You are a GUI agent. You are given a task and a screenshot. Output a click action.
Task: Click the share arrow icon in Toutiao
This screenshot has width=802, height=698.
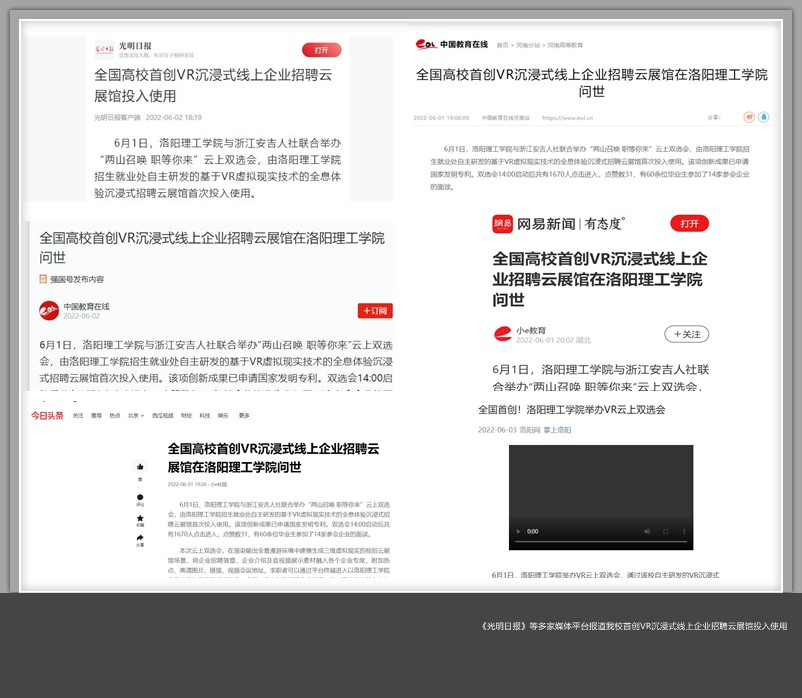[x=140, y=538]
